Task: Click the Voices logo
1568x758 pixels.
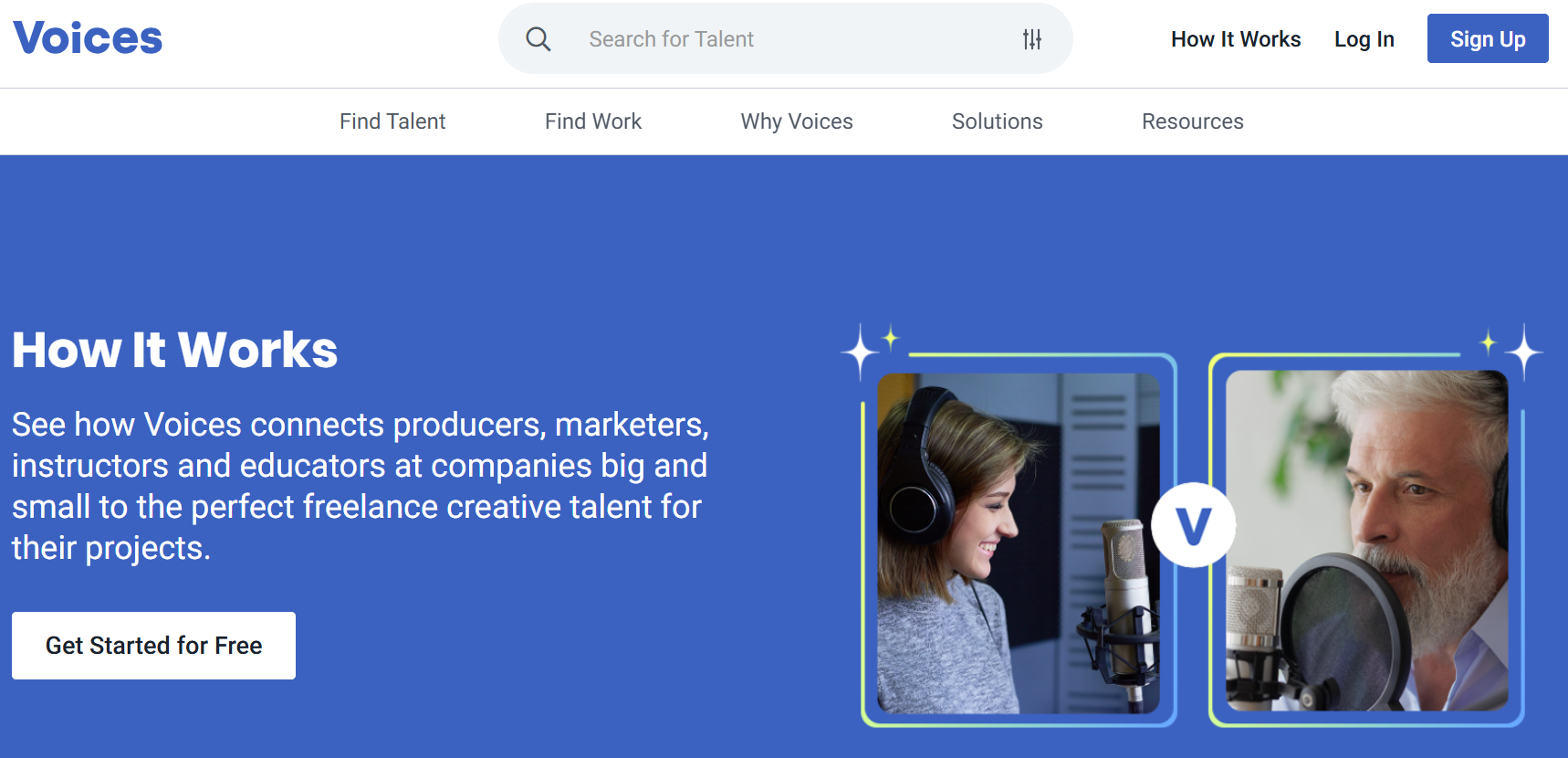Action: tap(88, 38)
